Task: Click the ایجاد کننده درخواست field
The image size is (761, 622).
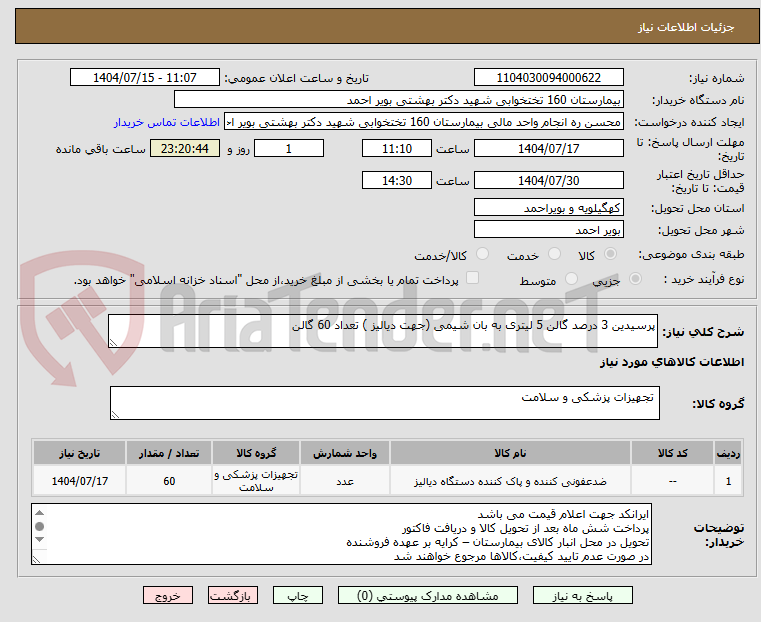Action: point(424,122)
